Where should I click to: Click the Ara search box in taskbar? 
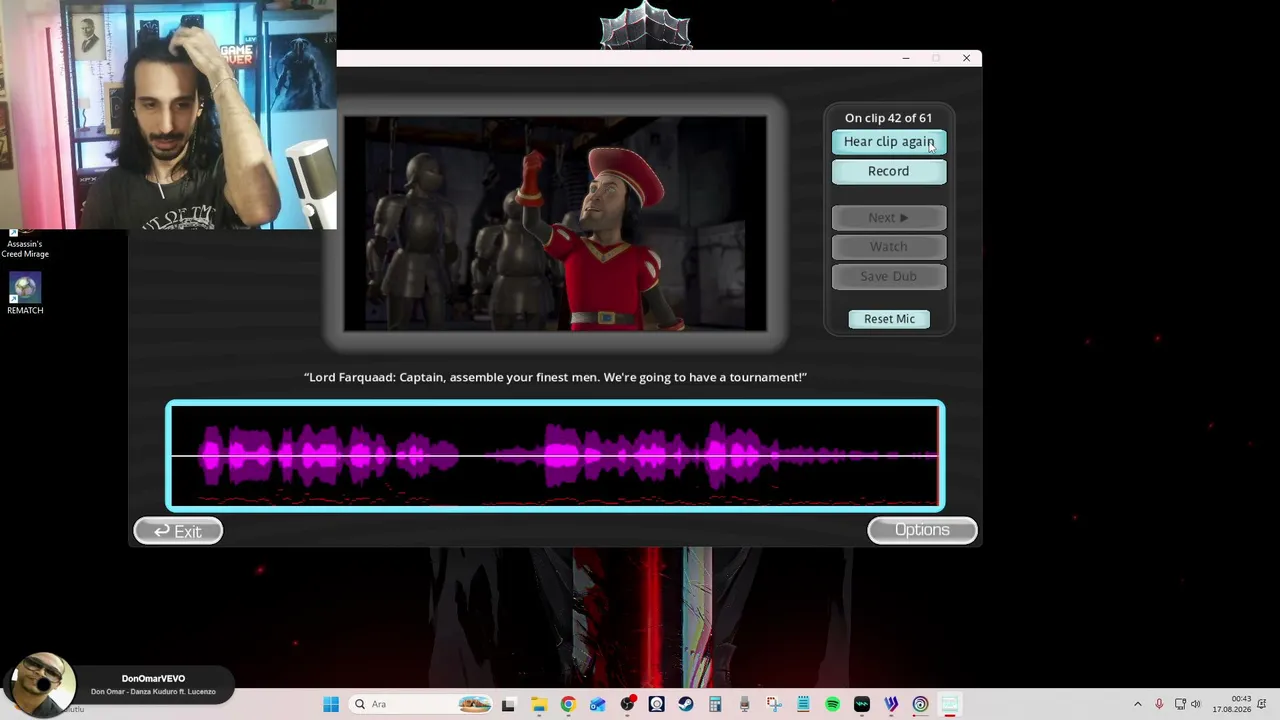tap(421, 704)
